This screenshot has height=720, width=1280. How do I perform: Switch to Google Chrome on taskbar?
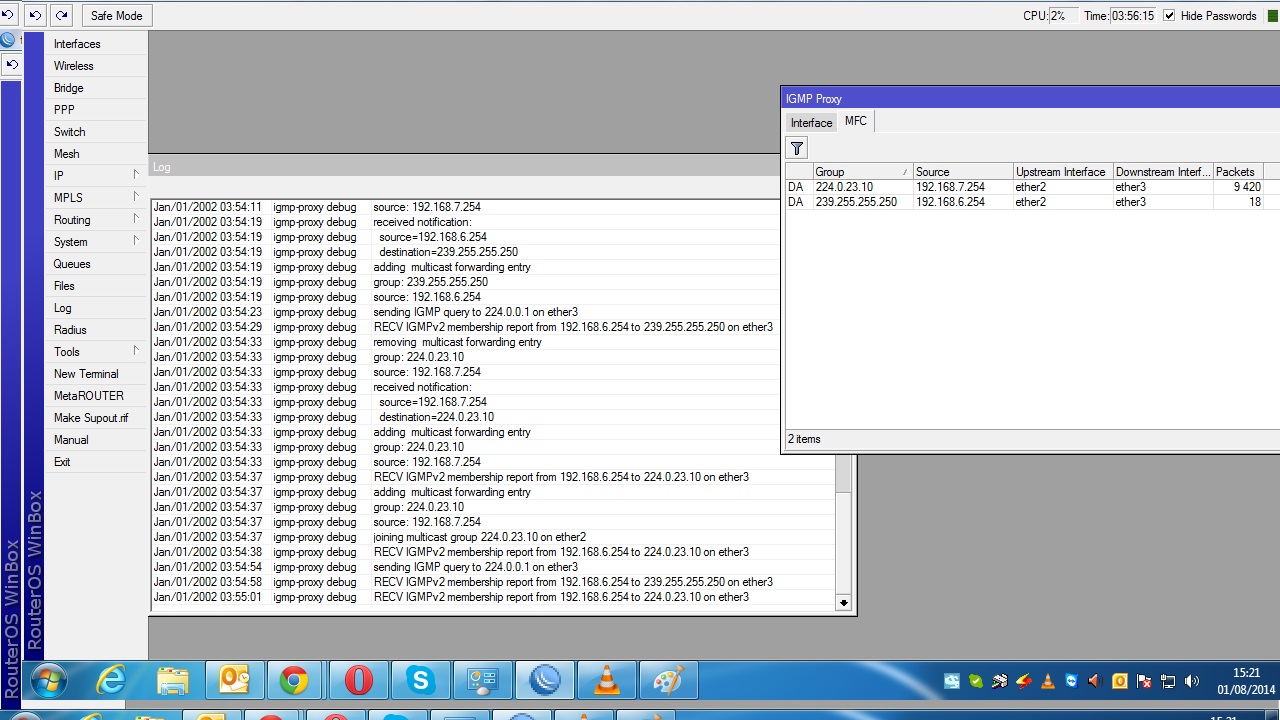pyautogui.click(x=294, y=681)
